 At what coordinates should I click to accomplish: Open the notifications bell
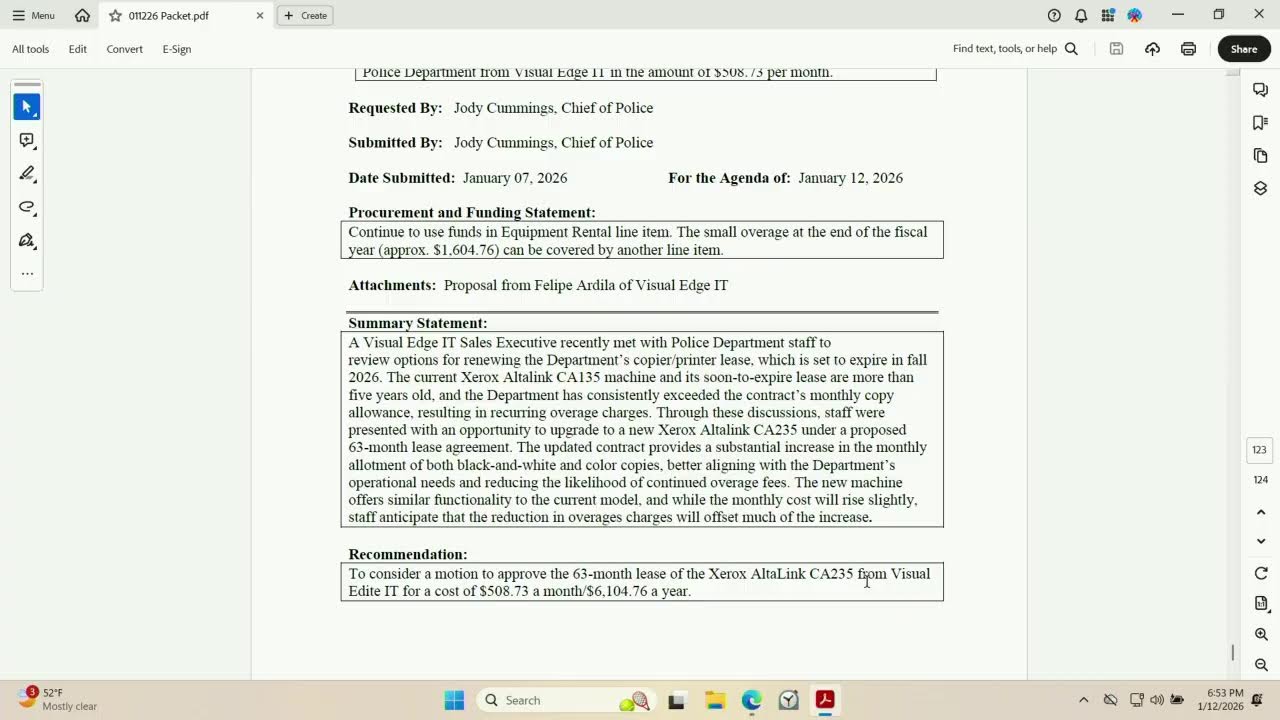(1081, 15)
